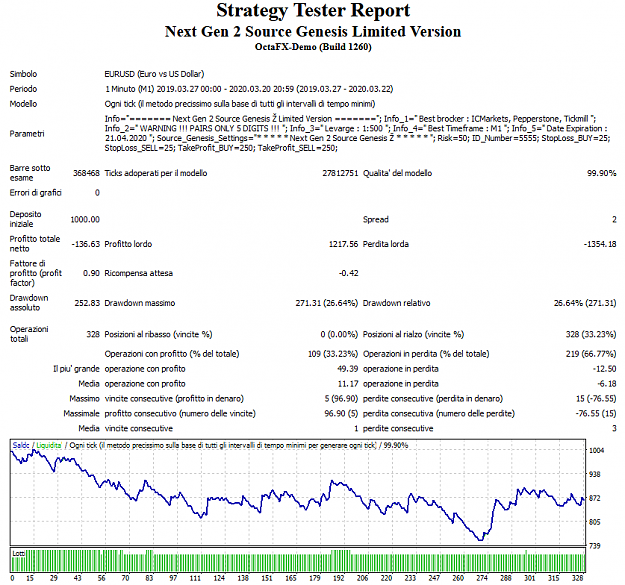Click the 'Saldo' legend in the chart
625x585 pixels.
click(x=21, y=446)
